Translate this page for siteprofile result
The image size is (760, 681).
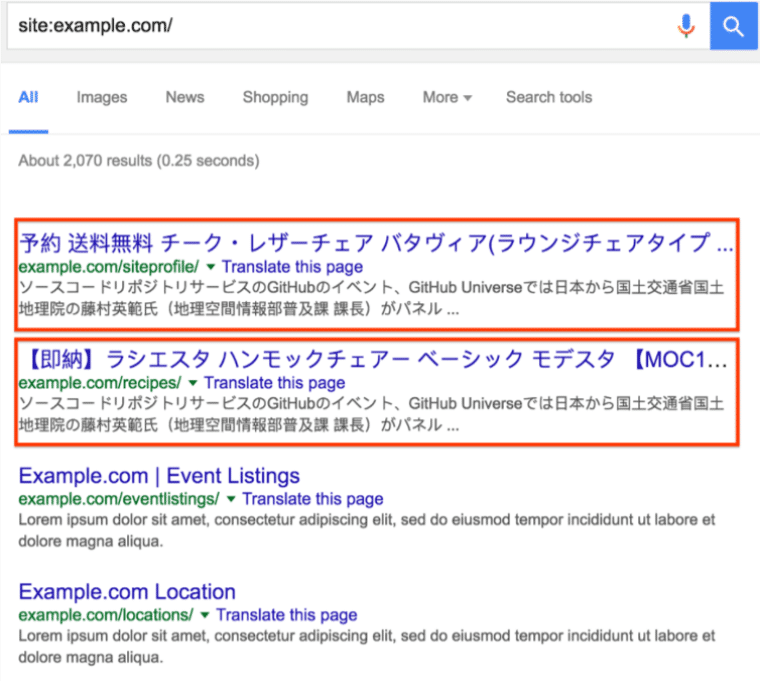click(x=292, y=267)
